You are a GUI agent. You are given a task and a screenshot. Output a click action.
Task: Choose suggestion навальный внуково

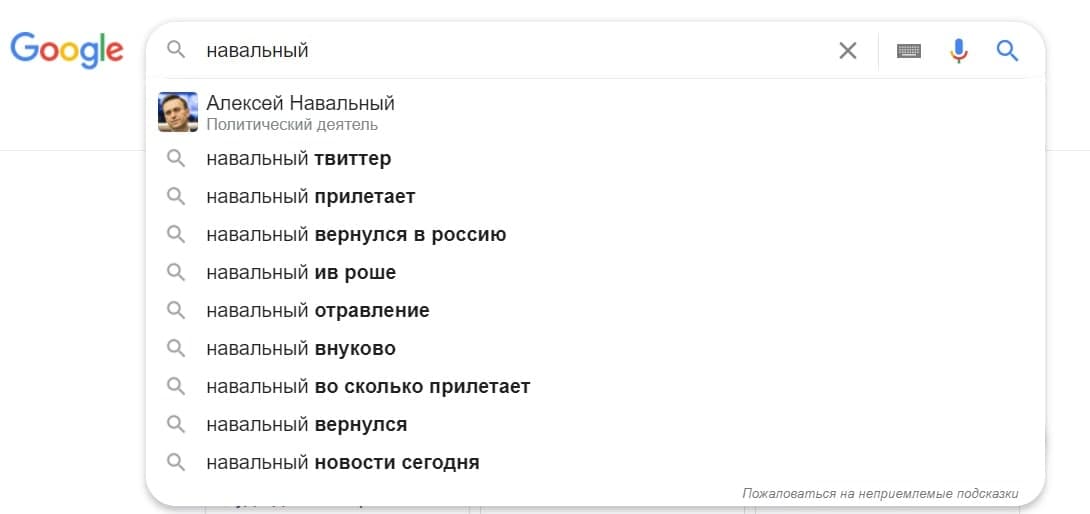coord(595,348)
